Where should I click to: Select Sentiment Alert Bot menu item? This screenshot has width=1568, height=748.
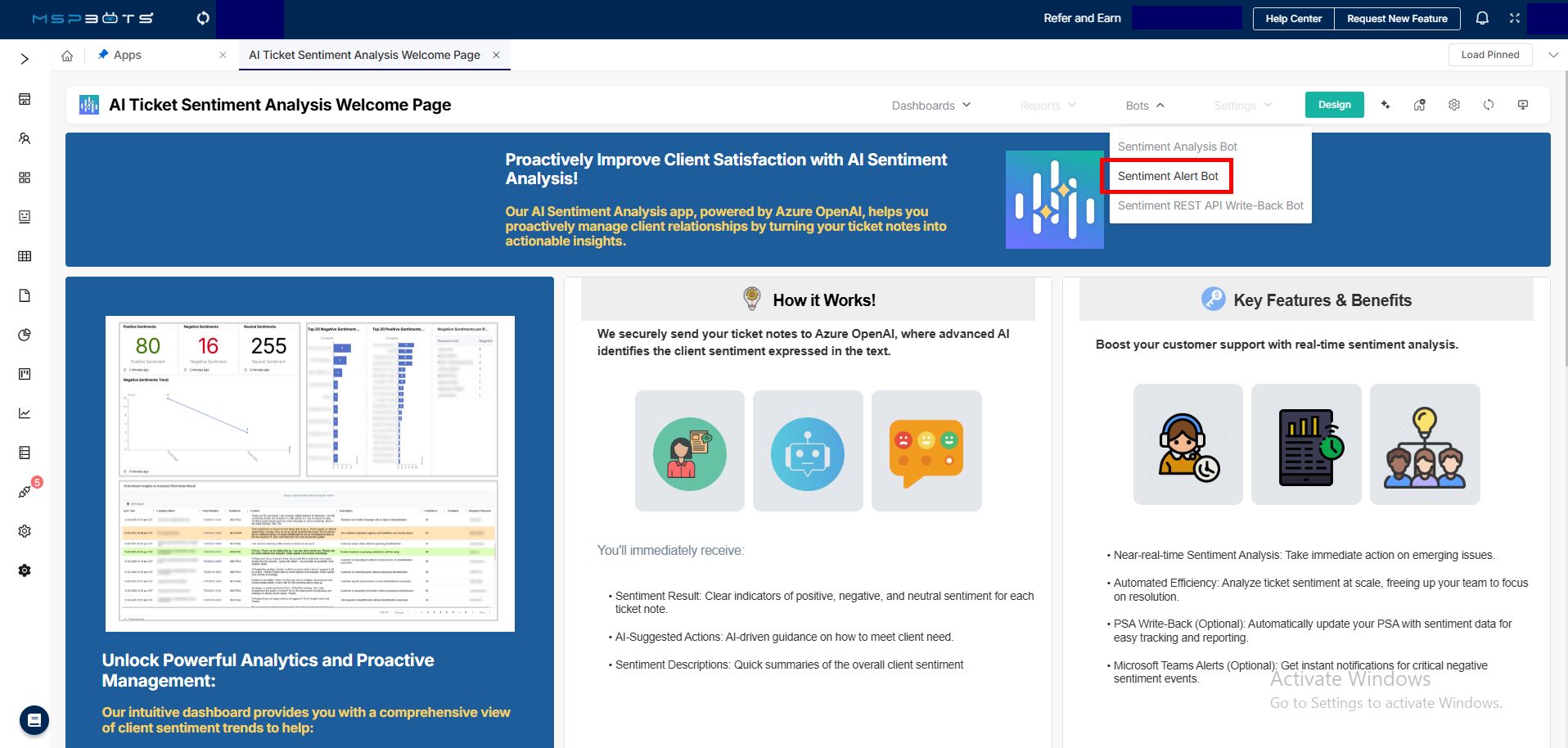(x=1168, y=176)
